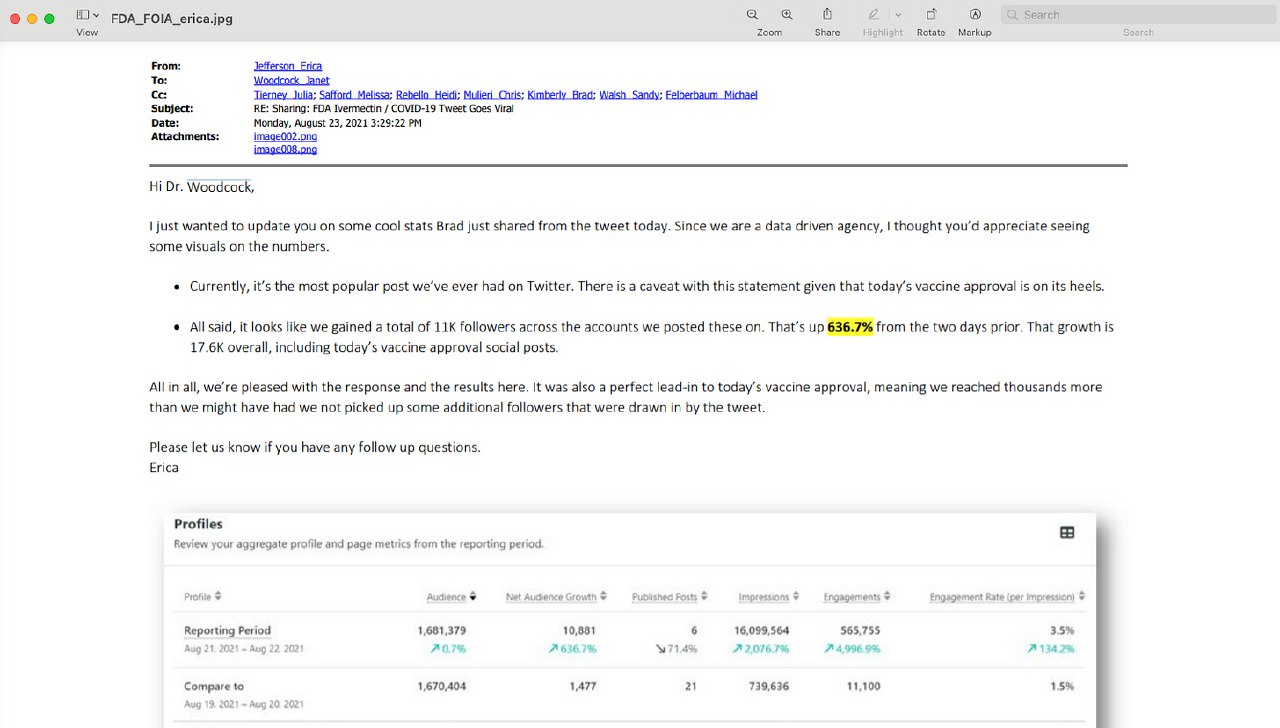1280x728 pixels.
Task: Expand the View options chevron
Action: pos(95,15)
